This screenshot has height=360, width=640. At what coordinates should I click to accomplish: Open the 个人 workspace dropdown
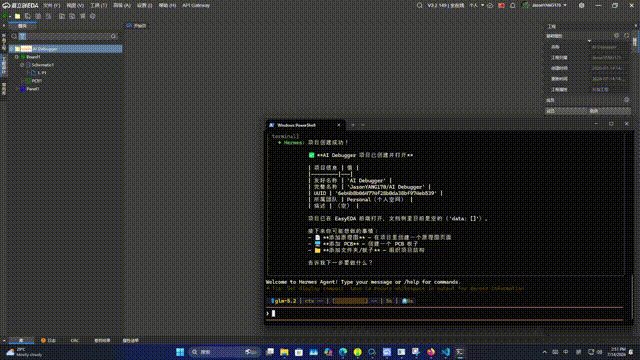click(x=476, y=5)
